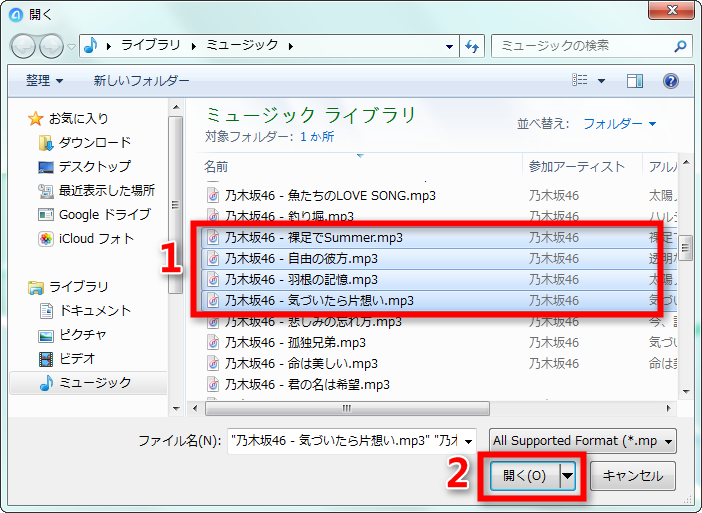Sort by 参加アーティスト column header
Viewport: 702px width, 513px height.
click(x=576, y=167)
